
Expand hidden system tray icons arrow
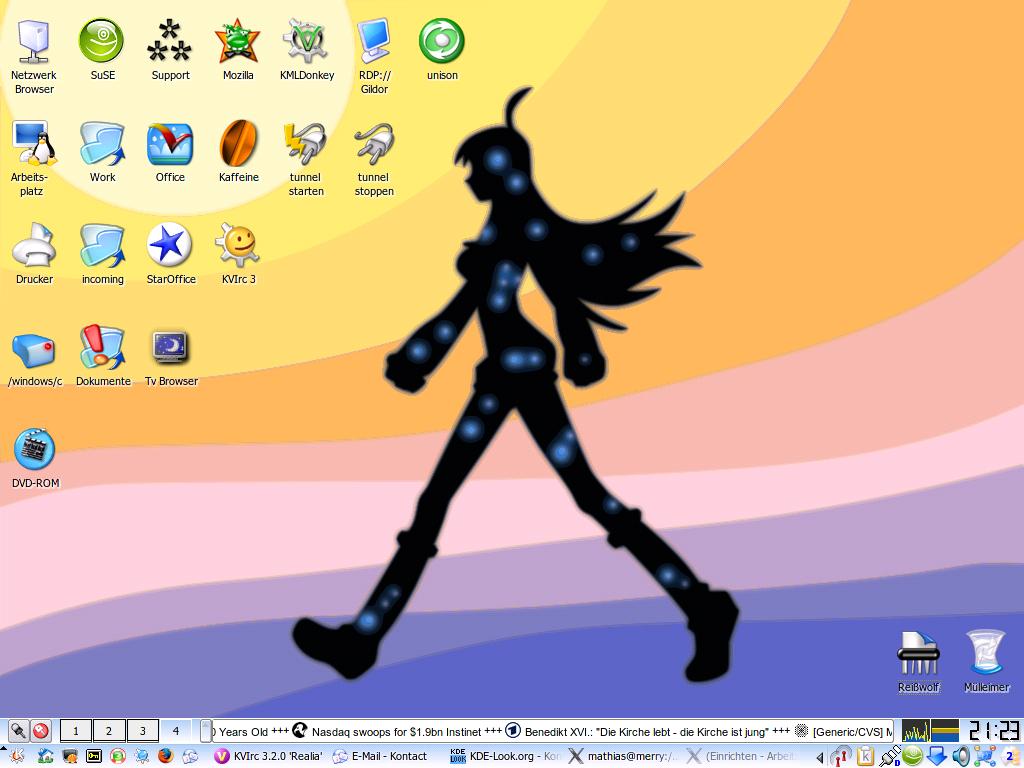click(820, 758)
